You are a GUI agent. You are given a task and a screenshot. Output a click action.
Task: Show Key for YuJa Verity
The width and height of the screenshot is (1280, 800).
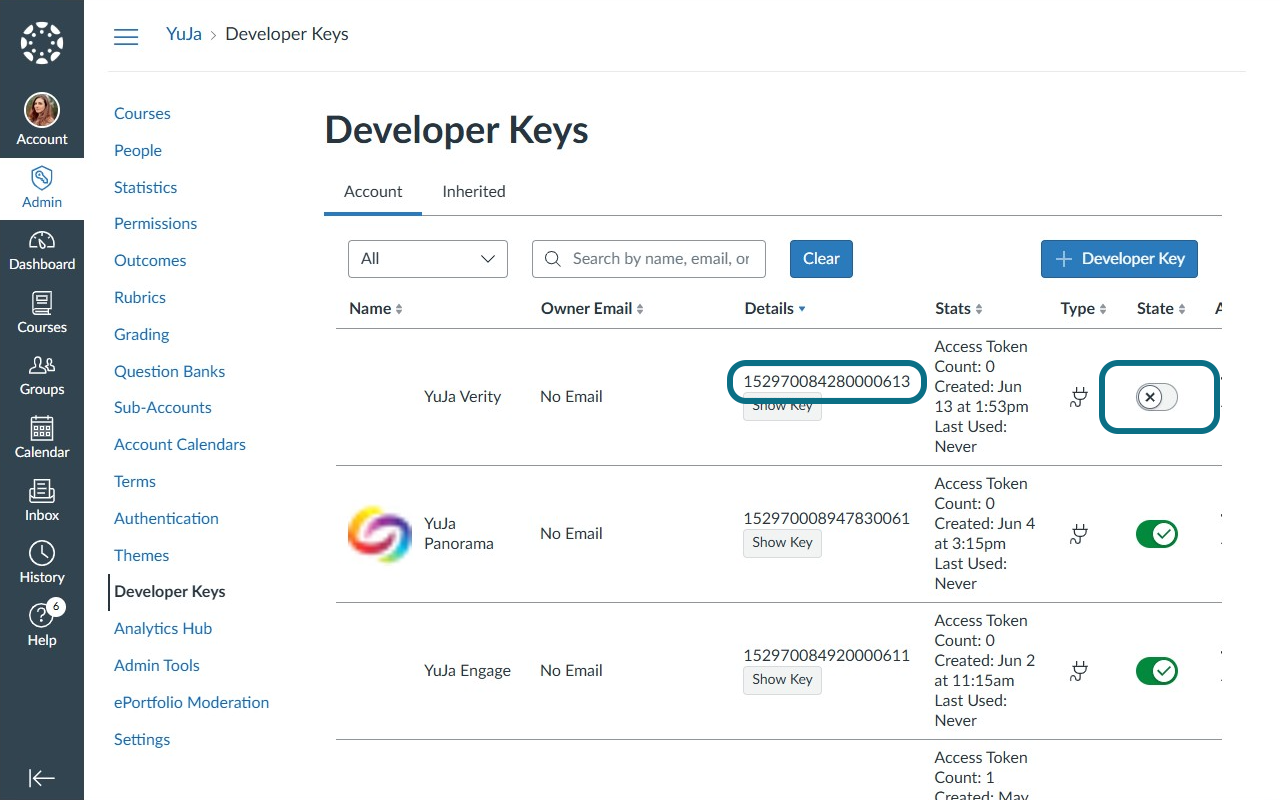tap(782, 407)
